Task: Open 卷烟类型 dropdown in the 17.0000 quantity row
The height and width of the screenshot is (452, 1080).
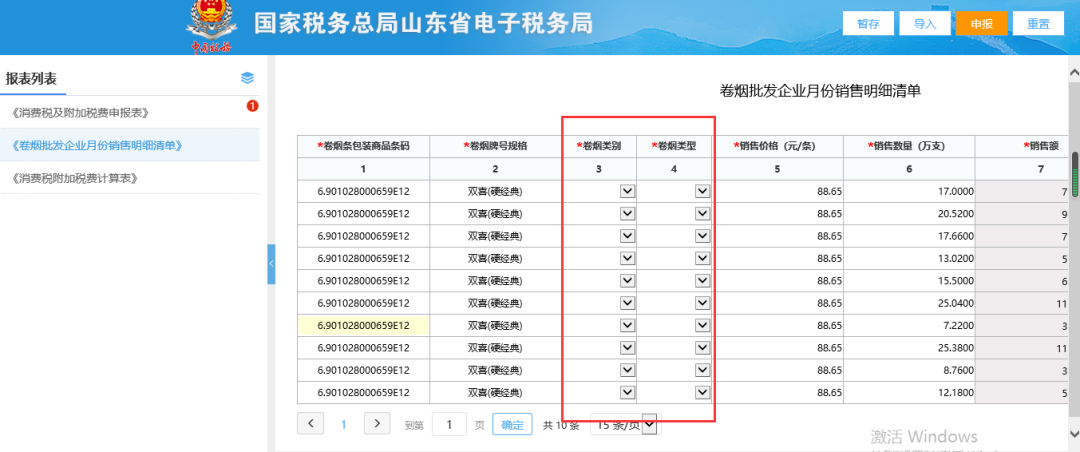Action: pyautogui.click(x=702, y=192)
